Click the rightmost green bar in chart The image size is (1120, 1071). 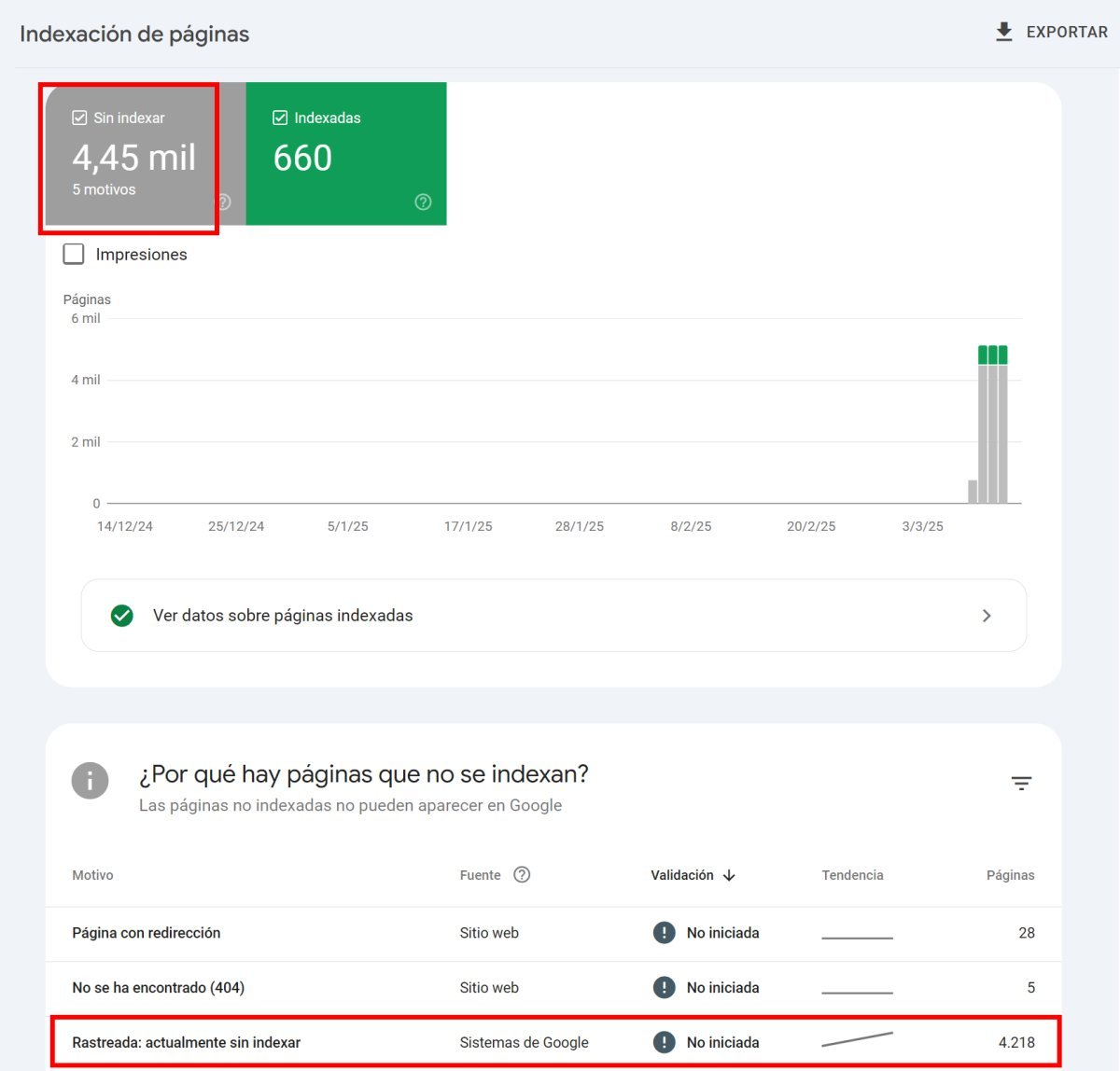pos(1003,355)
